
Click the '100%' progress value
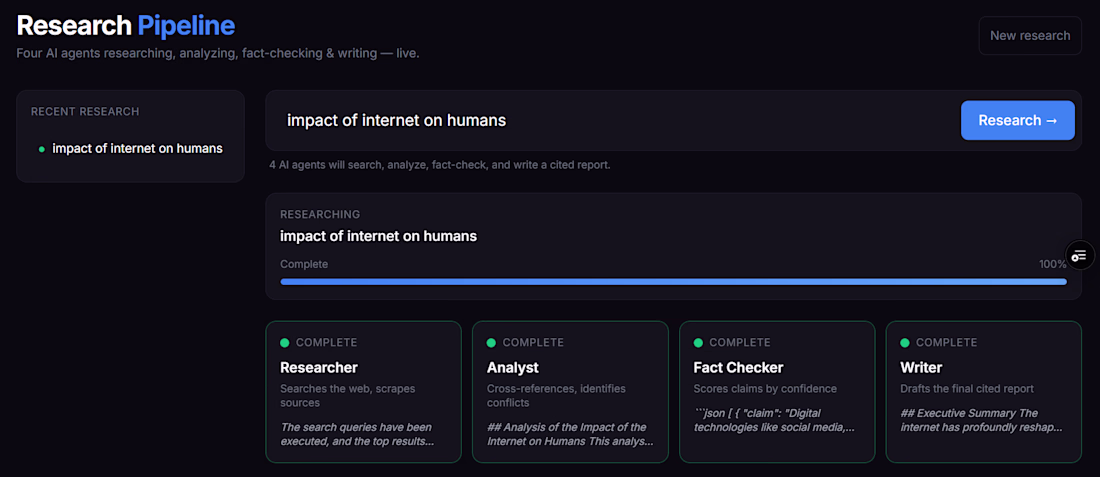[x=1053, y=264]
